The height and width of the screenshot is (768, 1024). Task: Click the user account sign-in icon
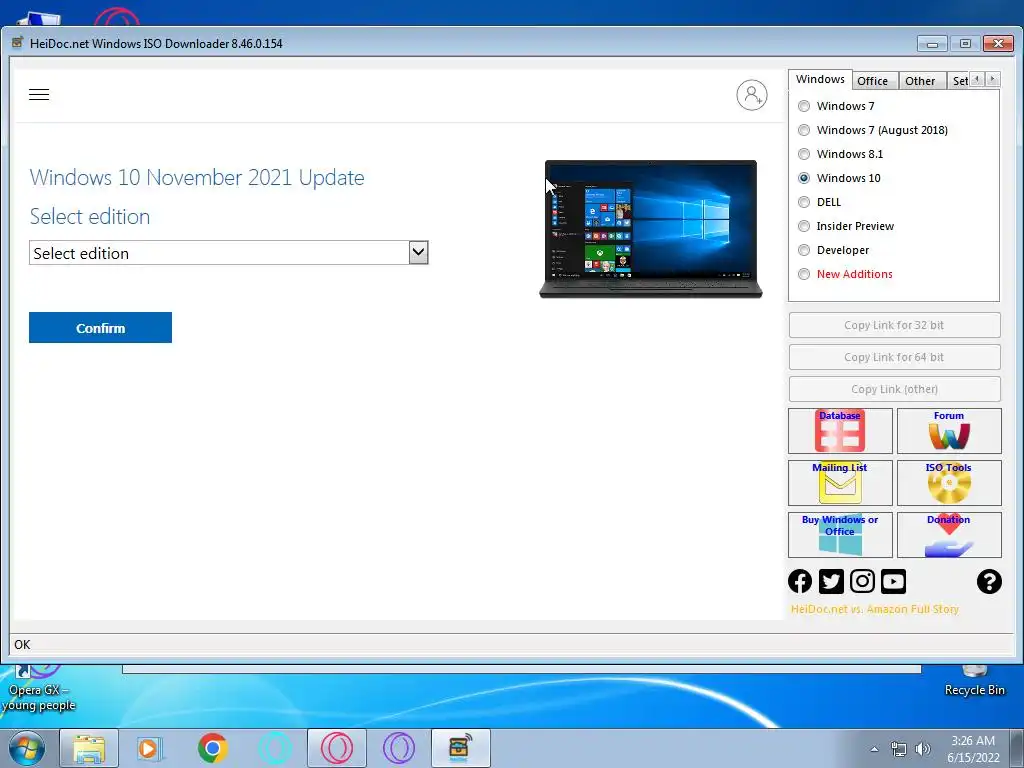pyautogui.click(x=752, y=95)
